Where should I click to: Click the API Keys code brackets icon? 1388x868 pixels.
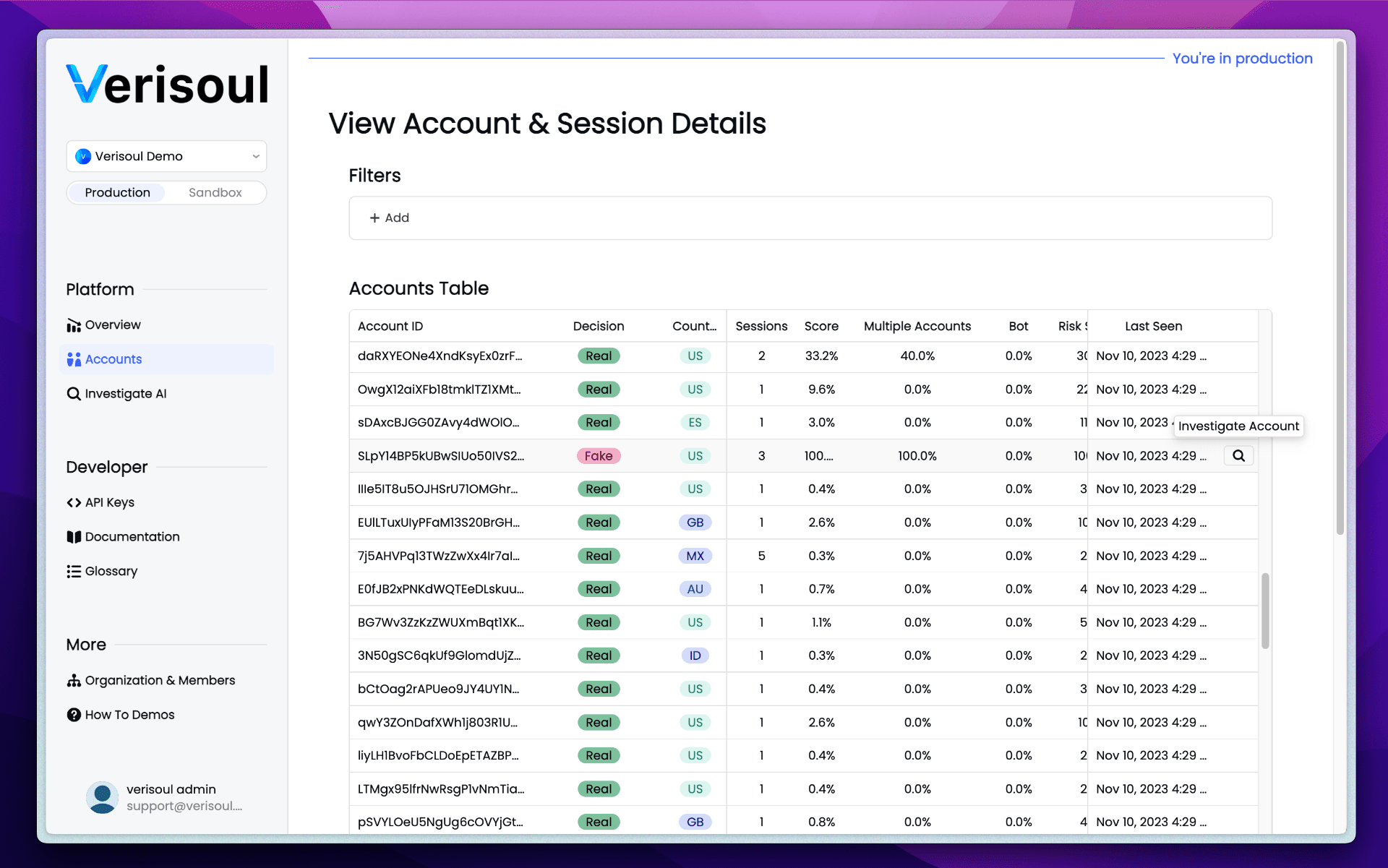pos(74,502)
